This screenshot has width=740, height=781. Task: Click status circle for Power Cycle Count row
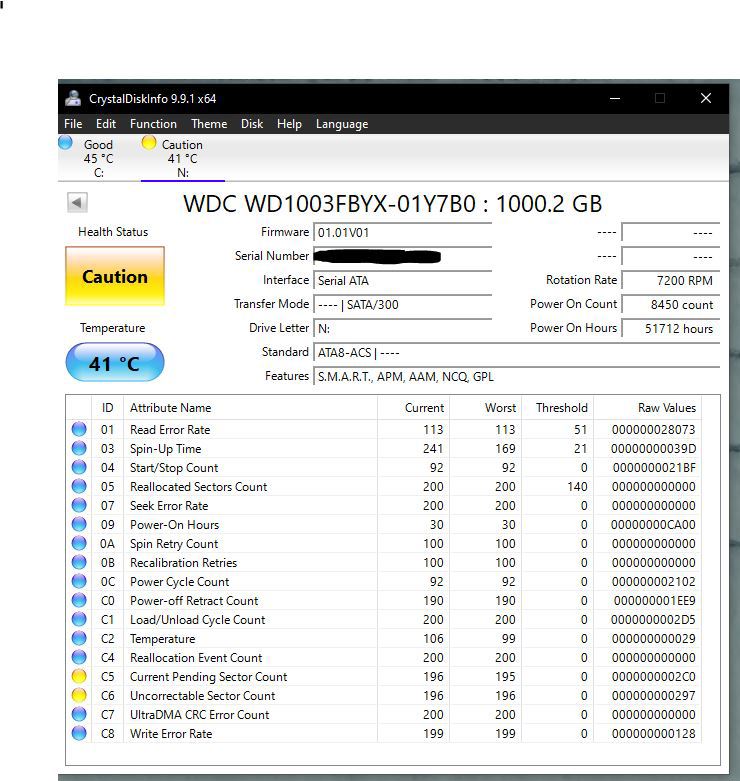(x=79, y=581)
